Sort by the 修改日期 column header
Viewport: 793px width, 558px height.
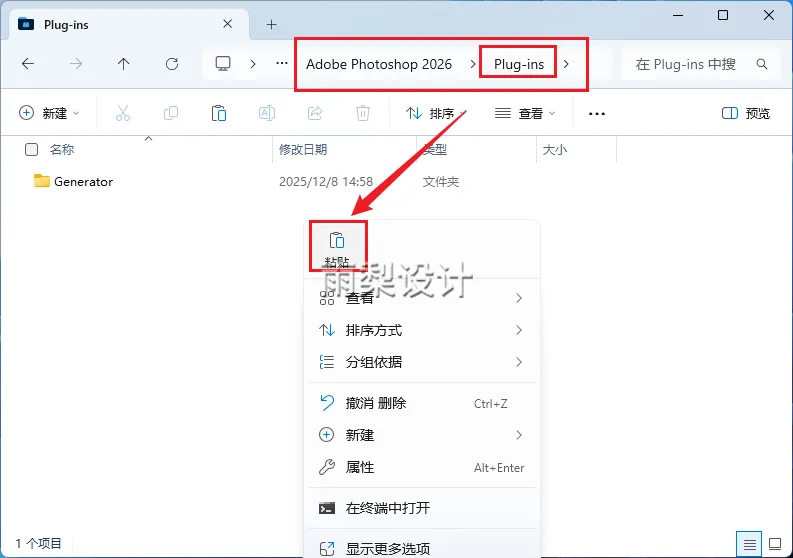(x=303, y=150)
